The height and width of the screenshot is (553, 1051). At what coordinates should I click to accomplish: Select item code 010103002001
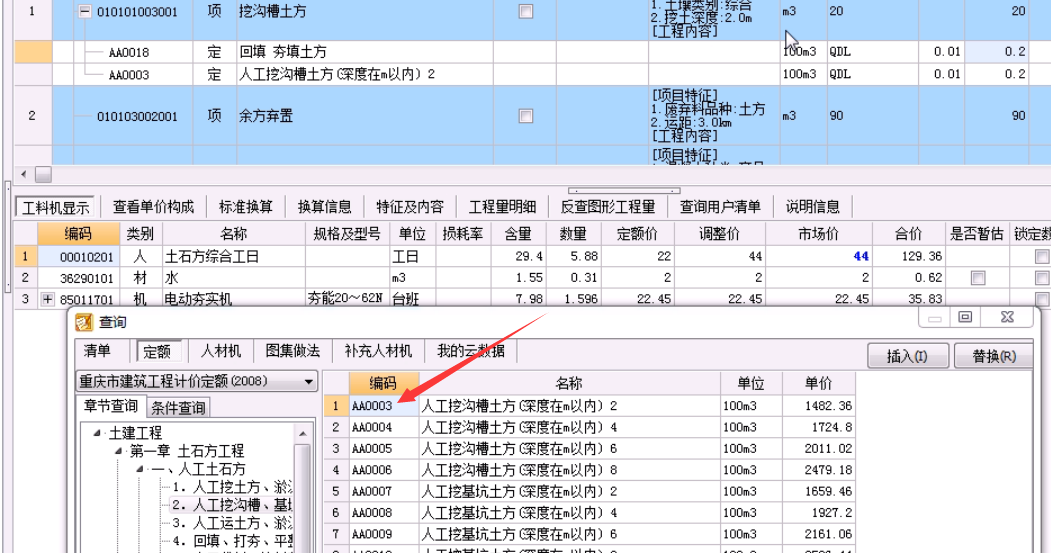(x=137, y=117)
